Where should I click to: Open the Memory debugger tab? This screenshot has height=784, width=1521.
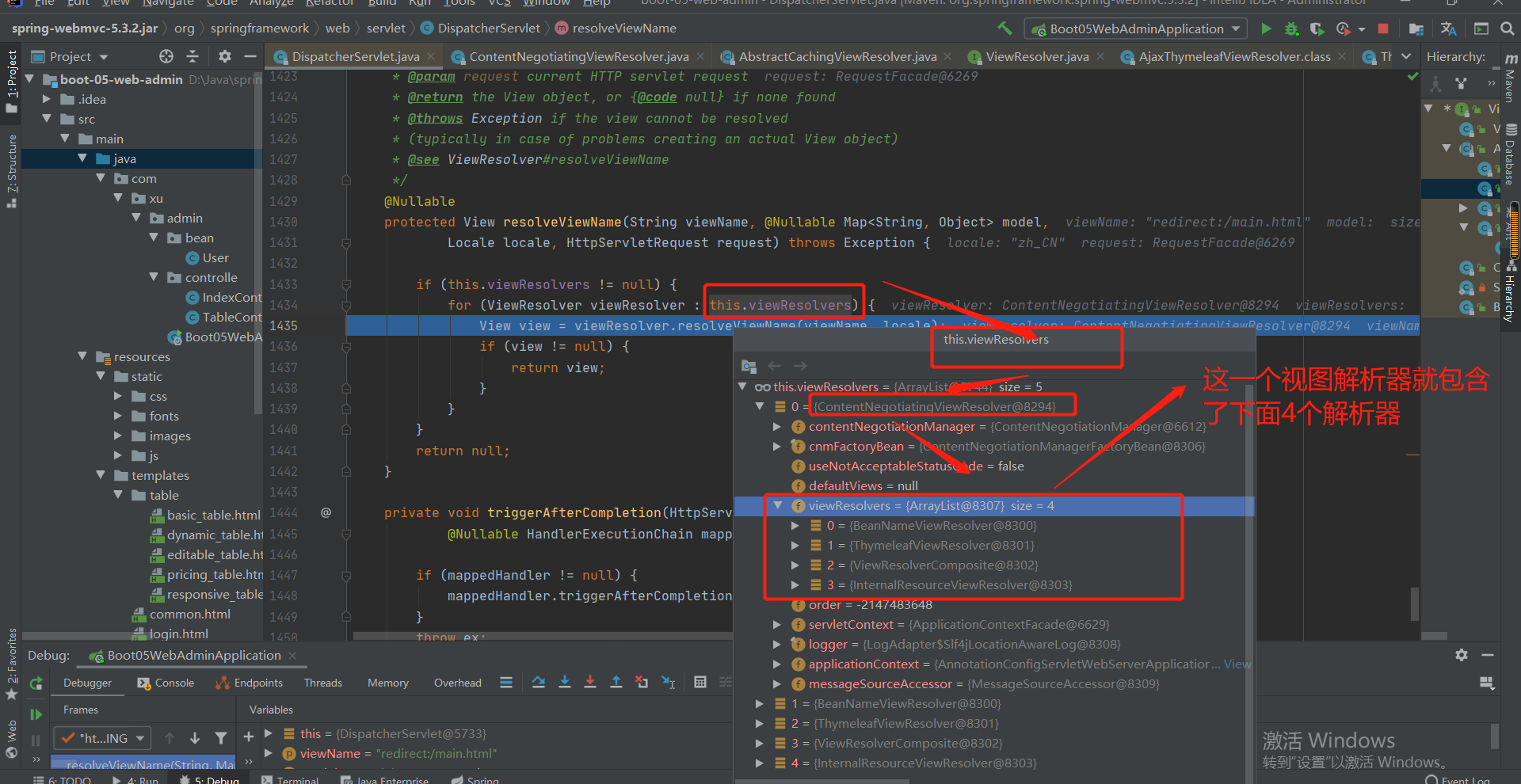[388, 683]
